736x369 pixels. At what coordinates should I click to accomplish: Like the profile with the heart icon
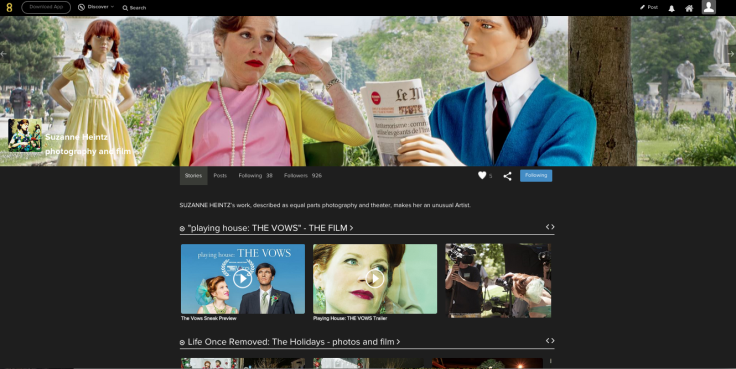[482, 175]
